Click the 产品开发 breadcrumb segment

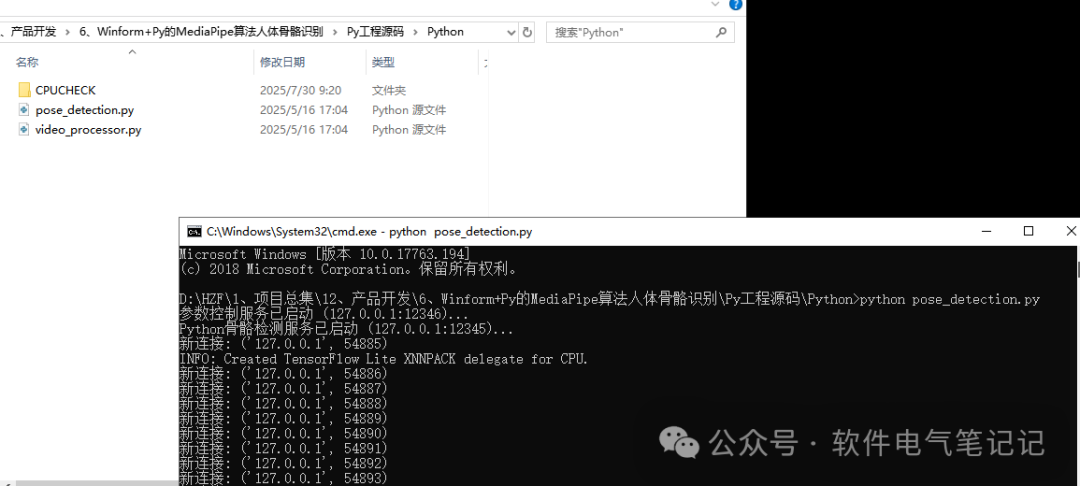[x=33, y=32]
